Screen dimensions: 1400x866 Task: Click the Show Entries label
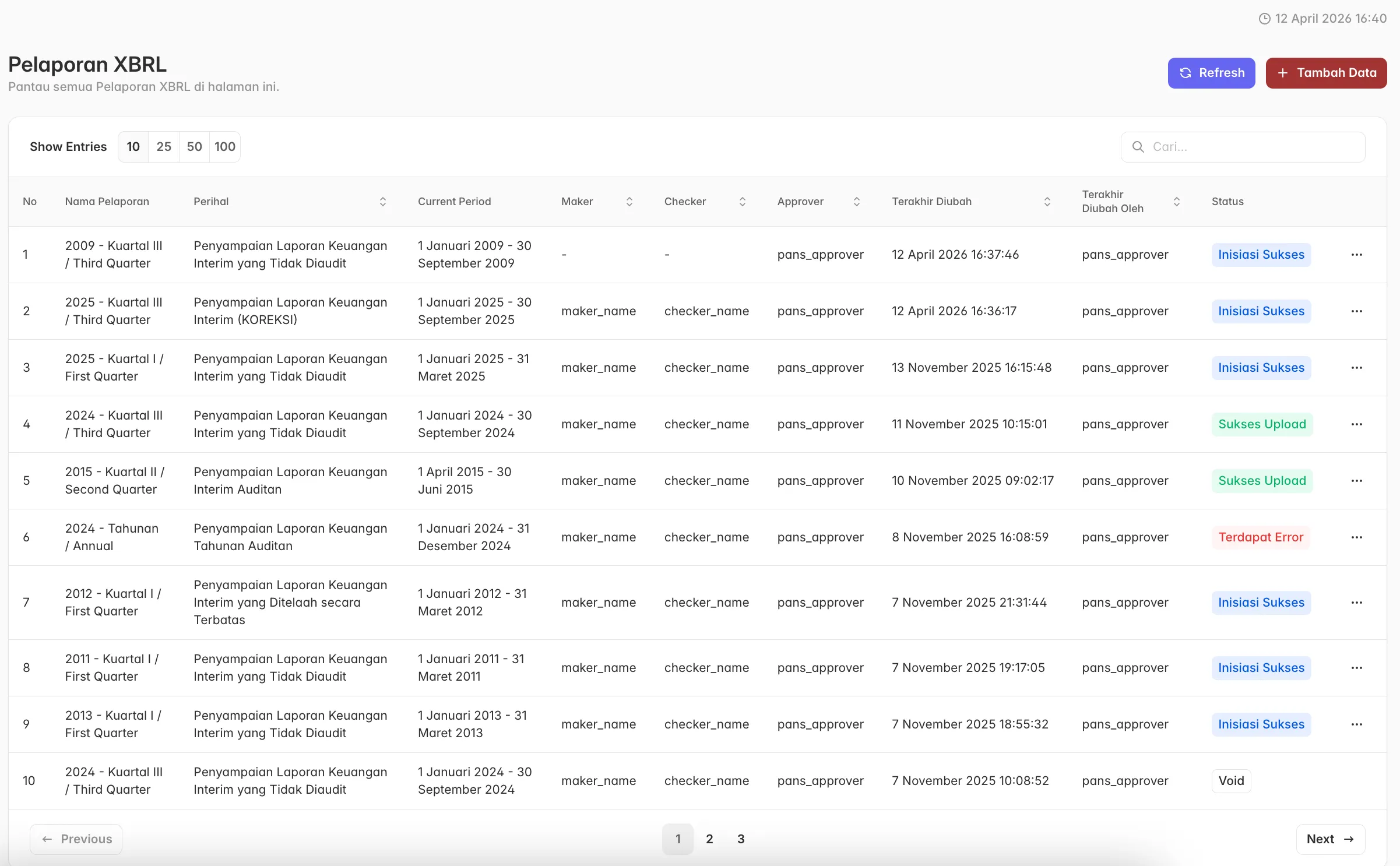pos(68,147)
